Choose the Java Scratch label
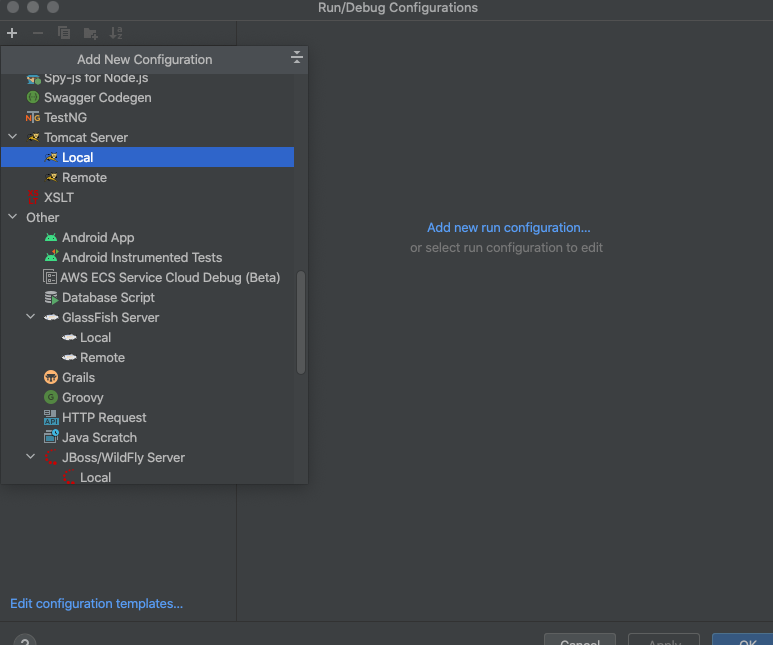The image size is (773, 645). (100, 437)
